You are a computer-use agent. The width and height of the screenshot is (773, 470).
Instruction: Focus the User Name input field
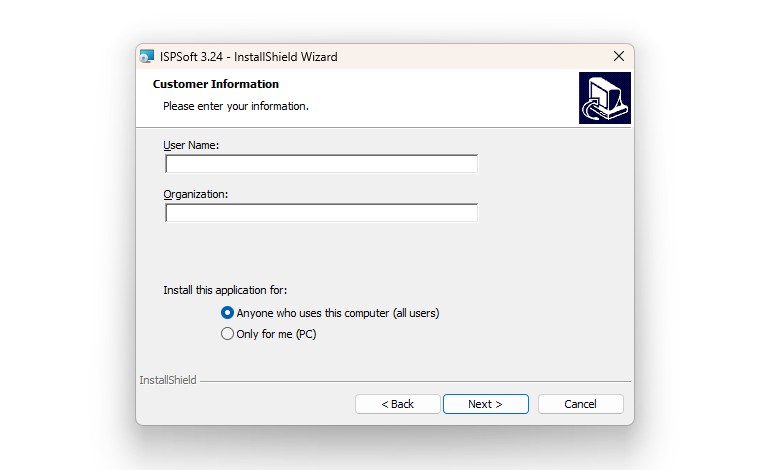pyautogui.click(x=321, y=164)
